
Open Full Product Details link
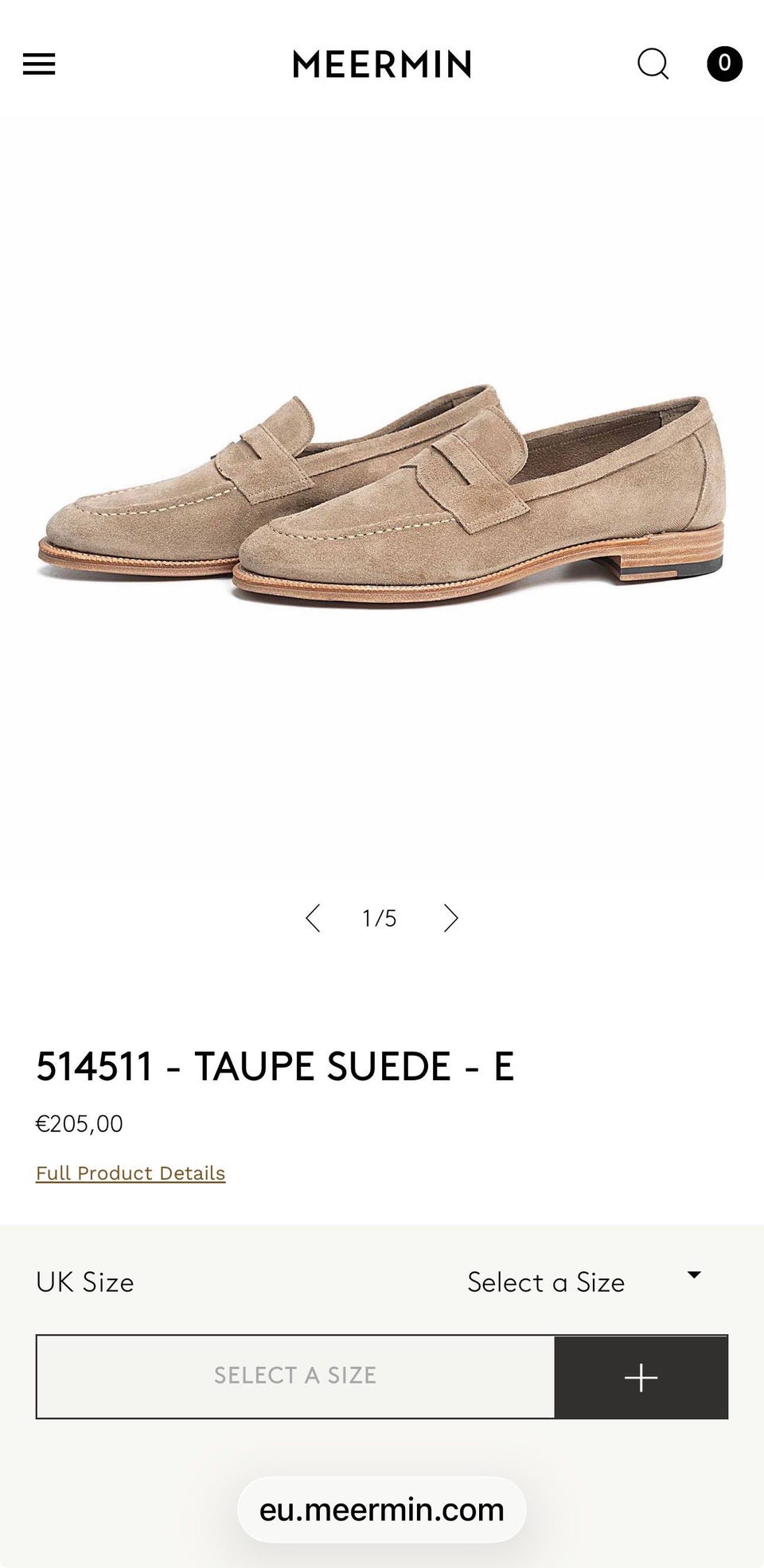pos(131,1173)
